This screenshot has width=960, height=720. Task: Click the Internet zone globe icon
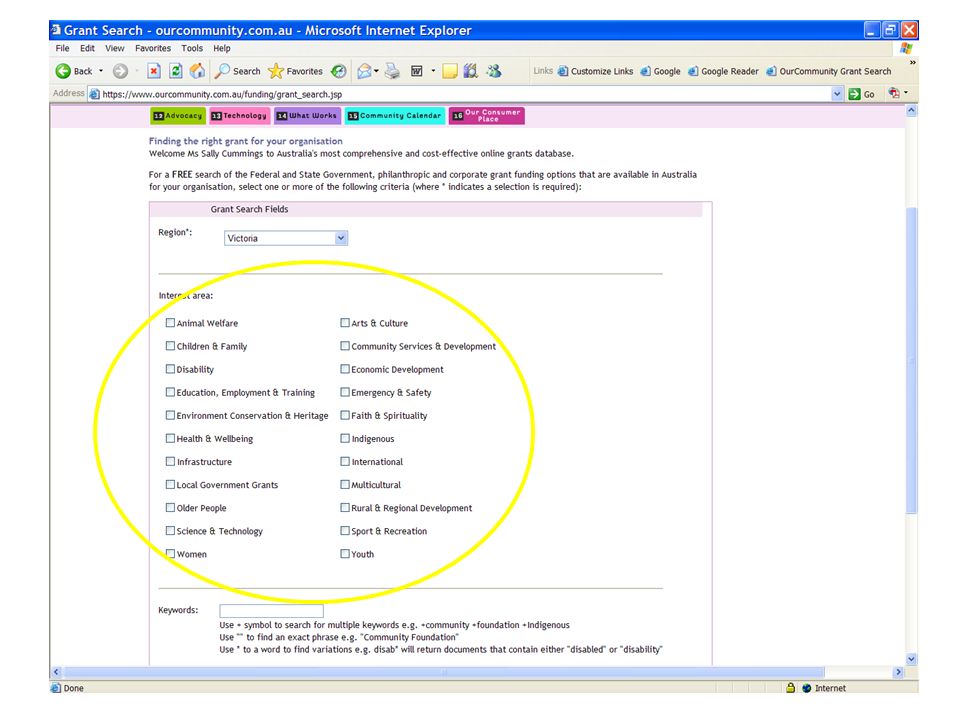pyautogui.click(x=806, y=688)
